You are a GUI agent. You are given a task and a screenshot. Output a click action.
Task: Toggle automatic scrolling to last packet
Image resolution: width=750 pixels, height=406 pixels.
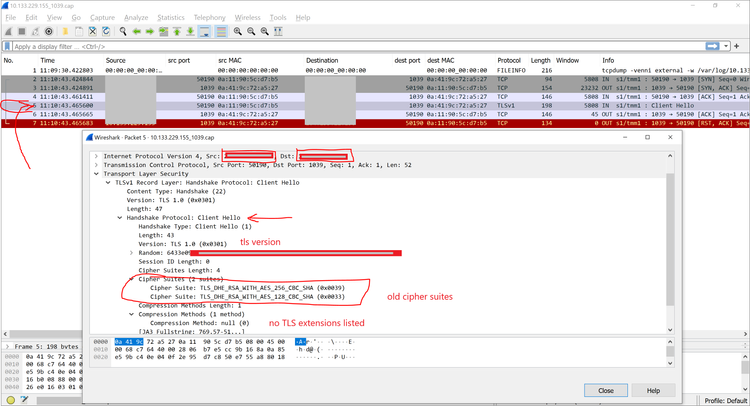207,31
